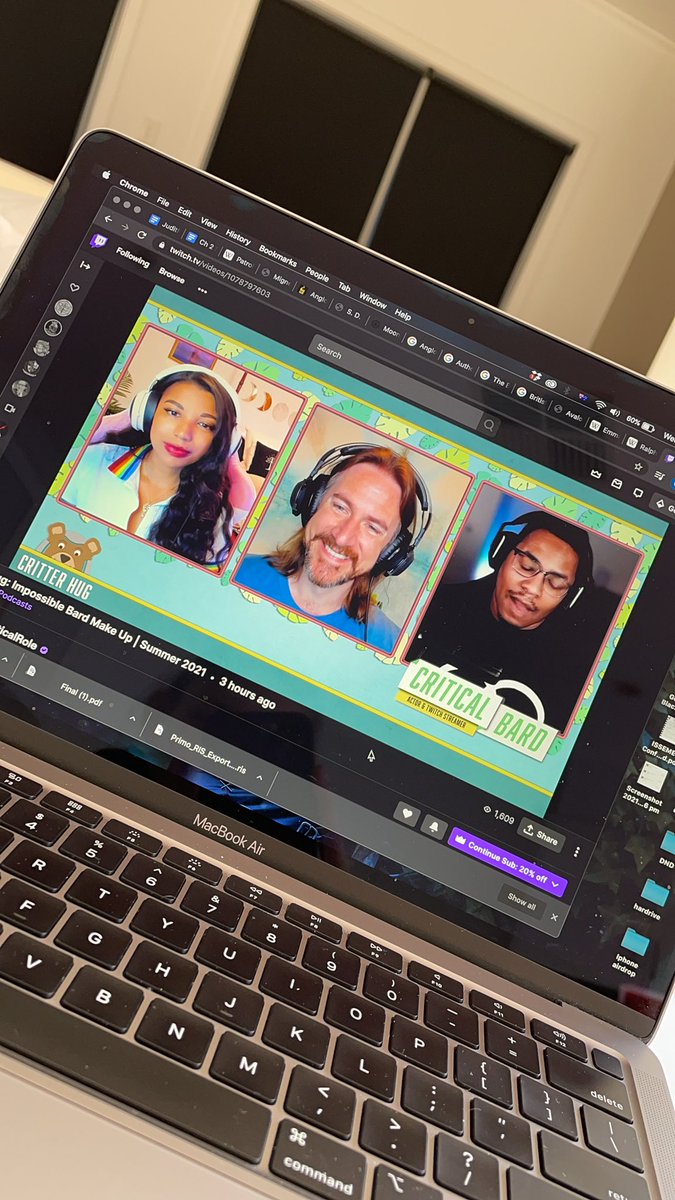The height and width of the screenshot is (1200, 675).
Task: Share this video
Action: pos(540,834)
